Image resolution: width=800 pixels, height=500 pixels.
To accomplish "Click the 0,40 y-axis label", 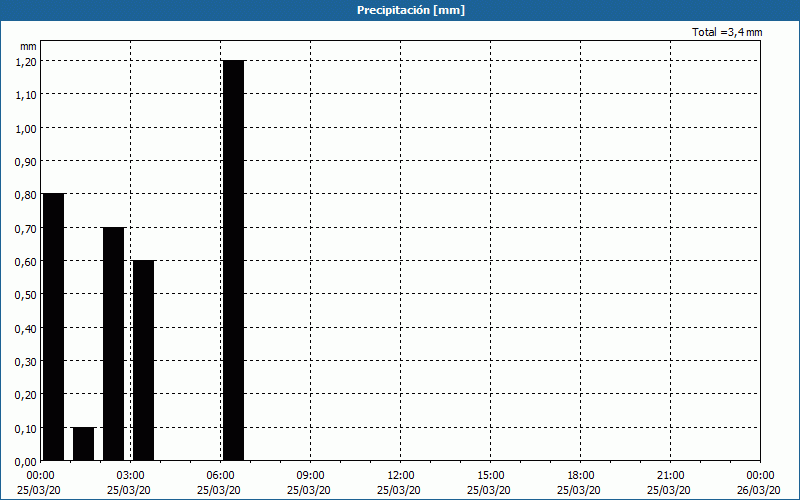I will click(26, 329).
